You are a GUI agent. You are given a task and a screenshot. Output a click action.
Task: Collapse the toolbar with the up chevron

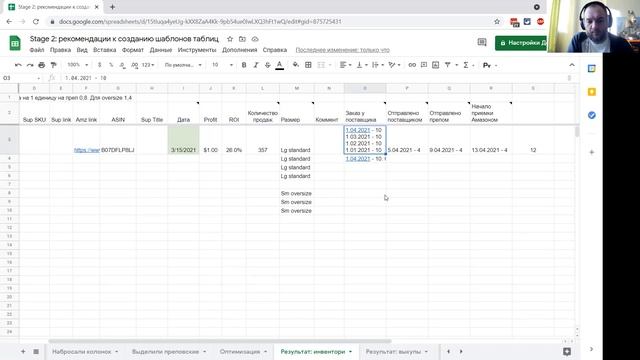point(572,65)
